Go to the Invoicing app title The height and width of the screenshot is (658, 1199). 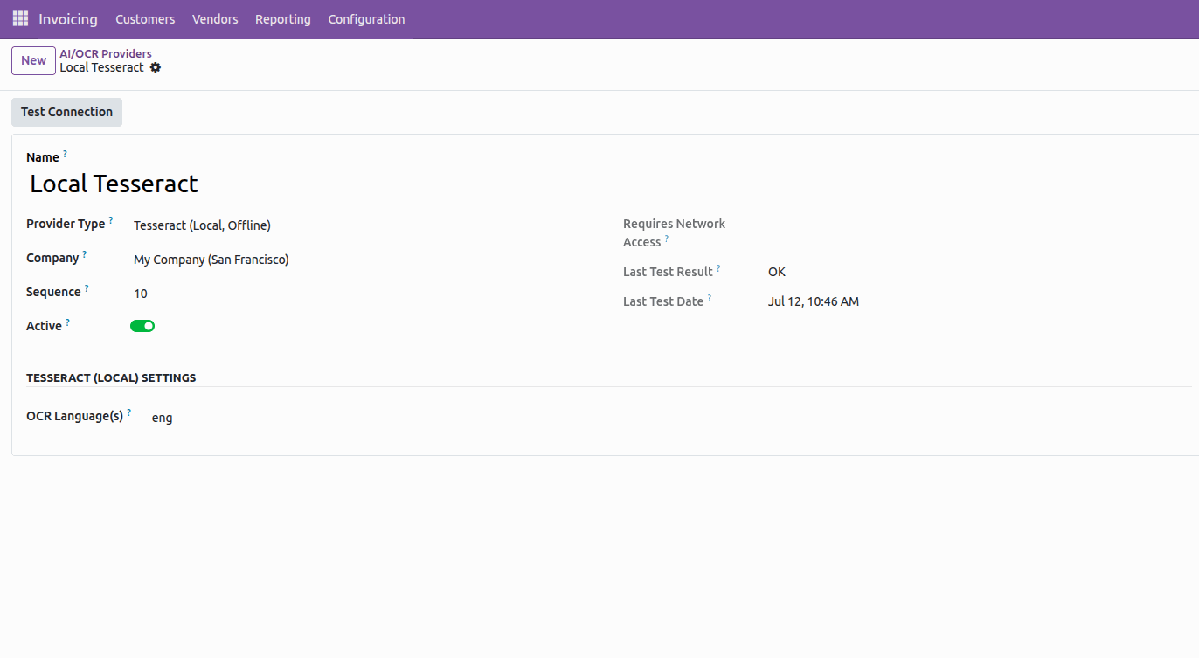(x=68, y=19)
